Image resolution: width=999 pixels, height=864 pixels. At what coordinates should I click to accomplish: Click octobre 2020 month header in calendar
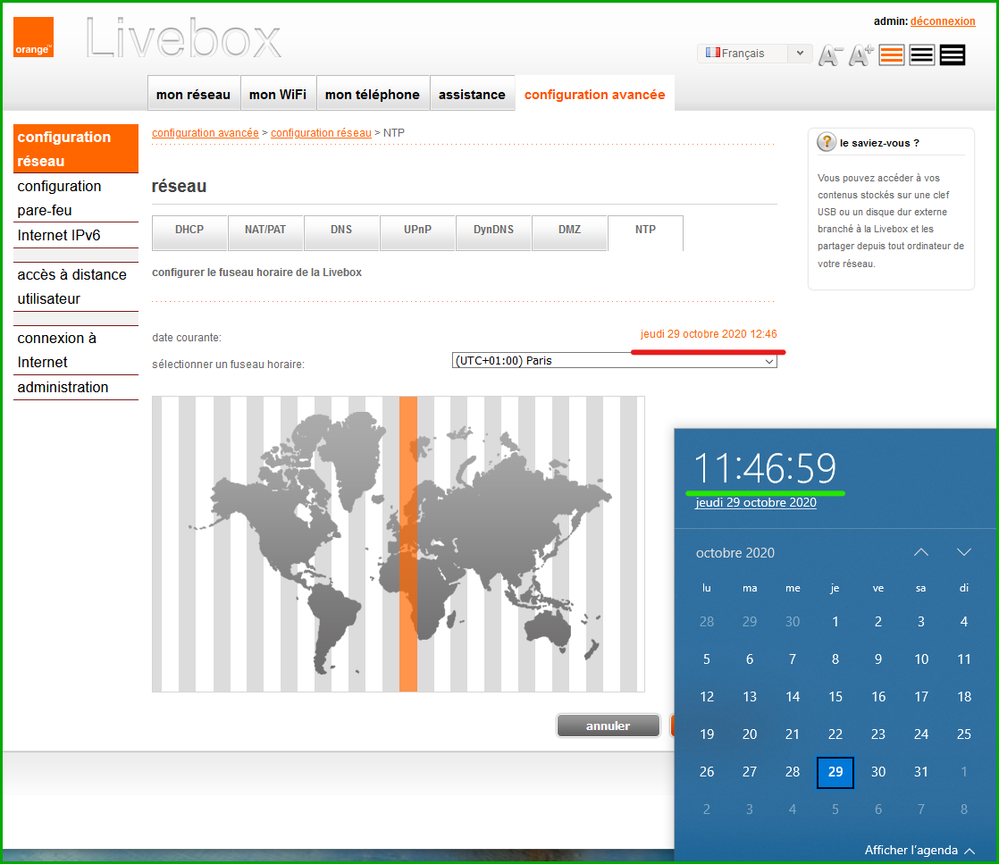pyautogui.click(x=735, y=552)
